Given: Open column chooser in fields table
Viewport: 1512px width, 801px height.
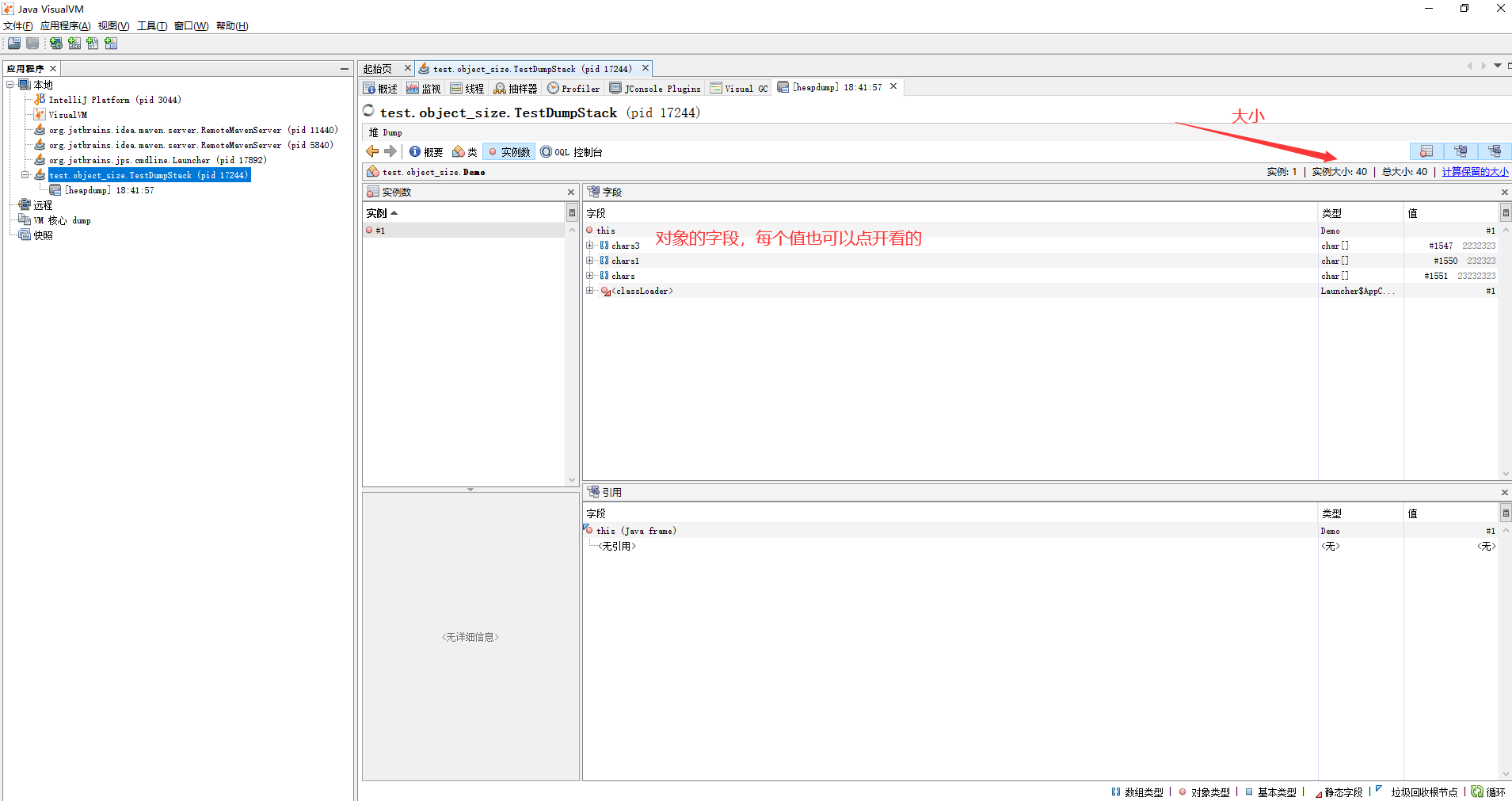Looking at the screenshot, I should click(x=1505, y=213).
